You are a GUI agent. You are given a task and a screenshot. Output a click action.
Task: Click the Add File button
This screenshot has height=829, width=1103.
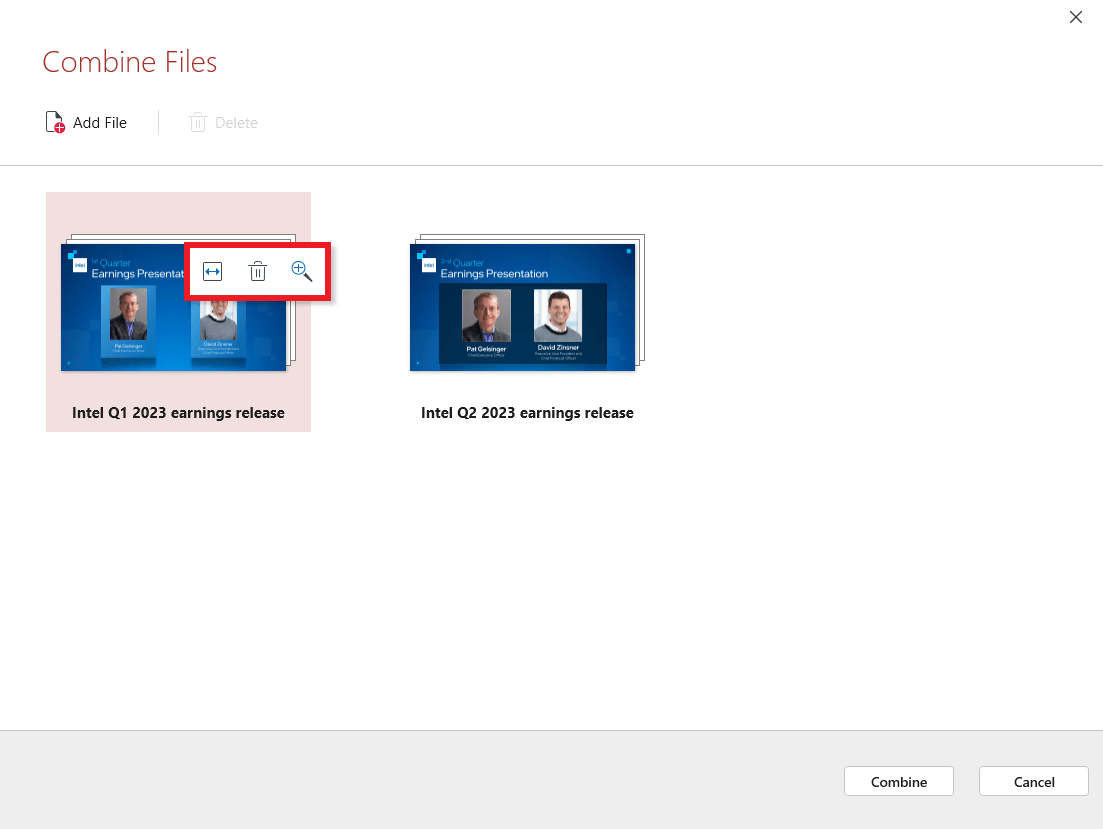(x=86, y=122)
